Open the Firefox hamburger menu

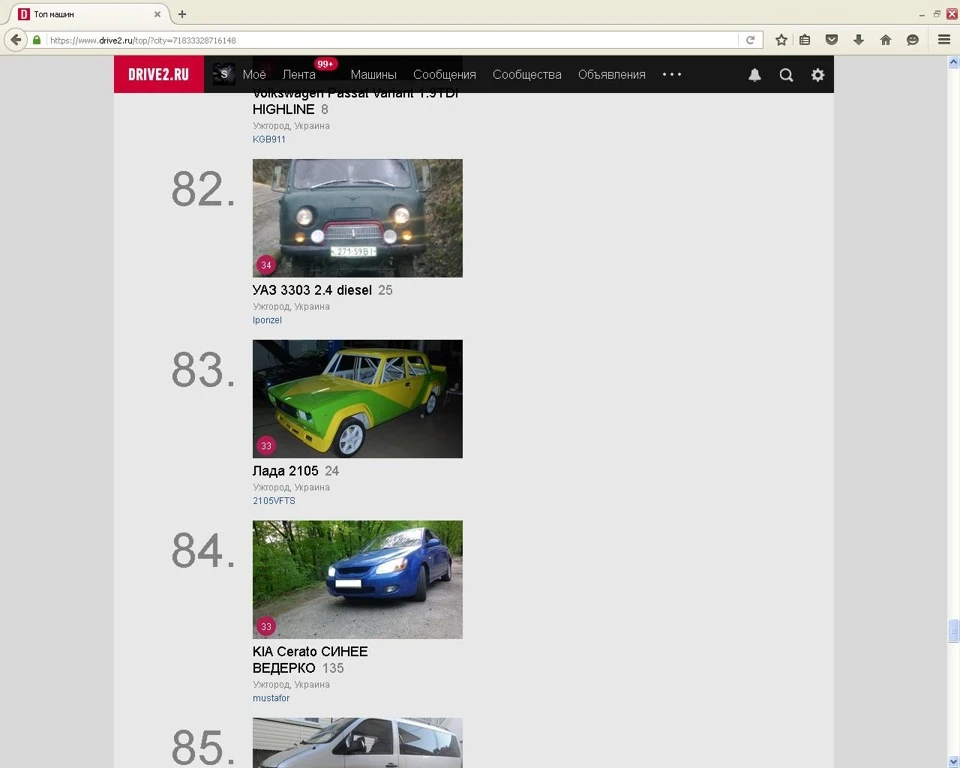pos(944,40)
